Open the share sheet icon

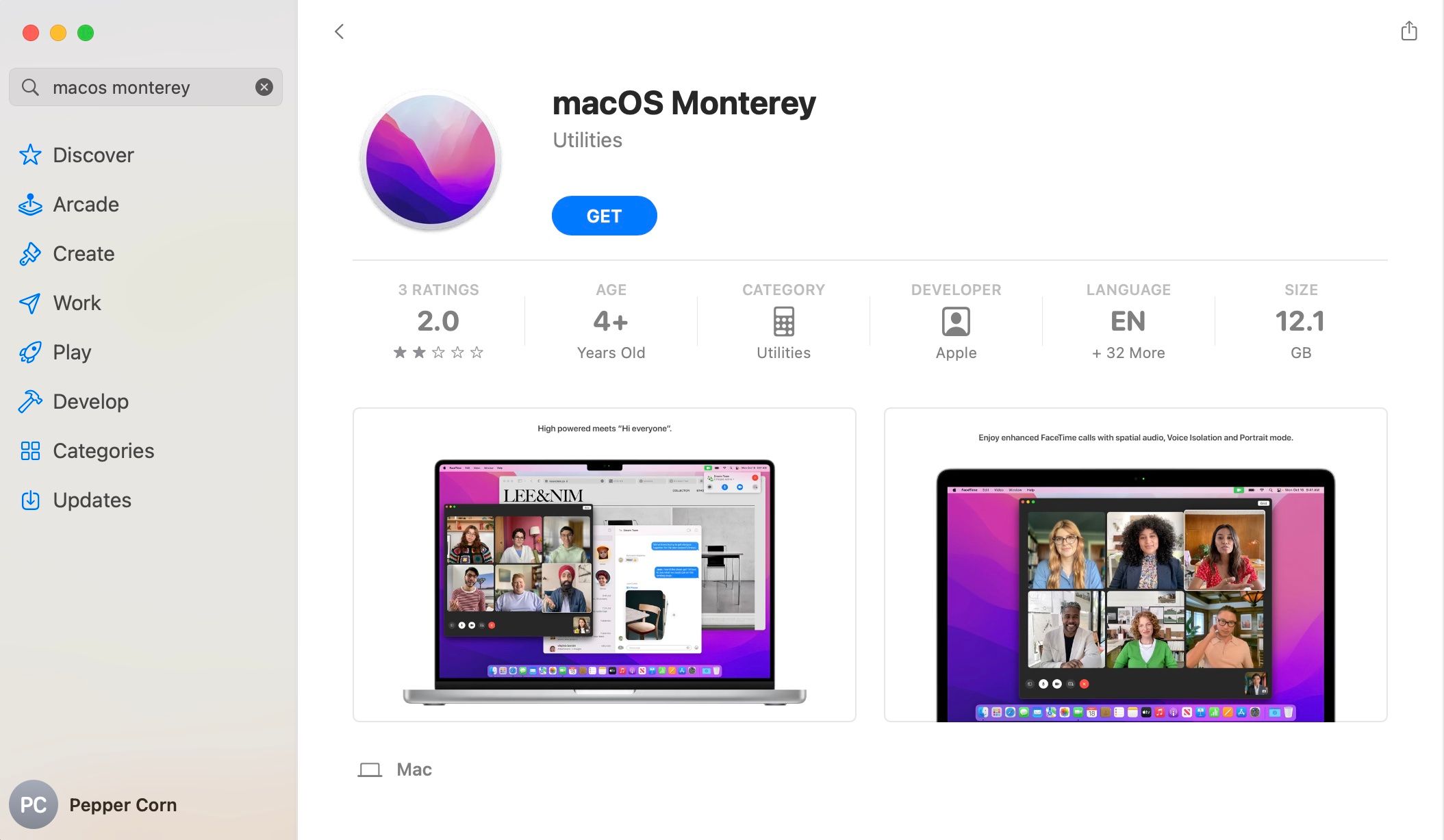pos(1409,31)
